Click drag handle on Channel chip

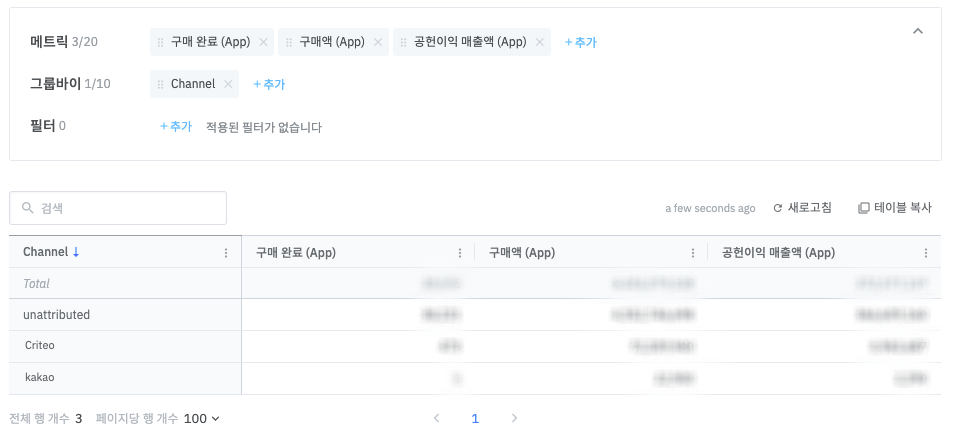(x=161, y=84)
